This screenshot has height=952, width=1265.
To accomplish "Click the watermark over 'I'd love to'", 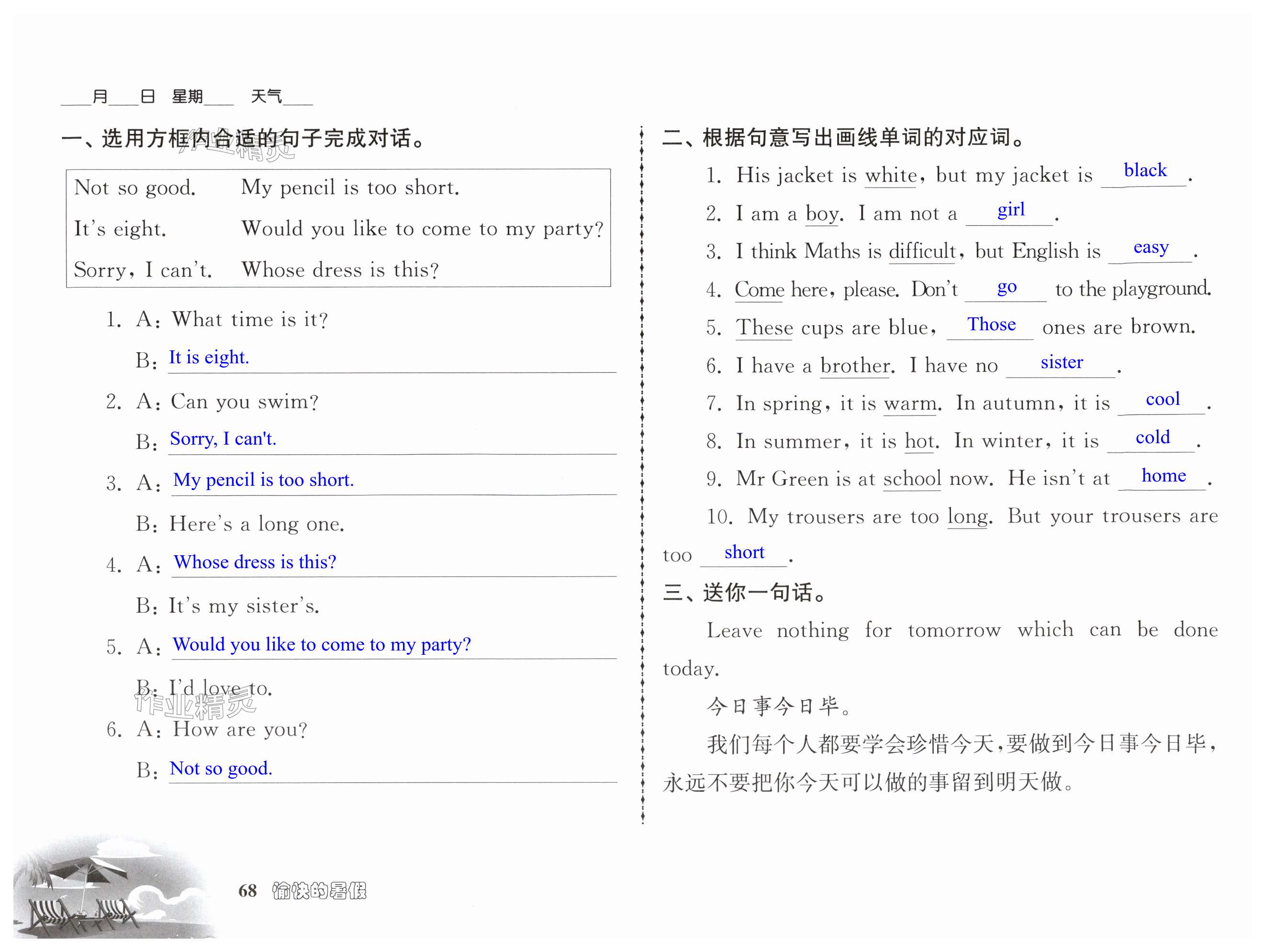I will point(194,704).
